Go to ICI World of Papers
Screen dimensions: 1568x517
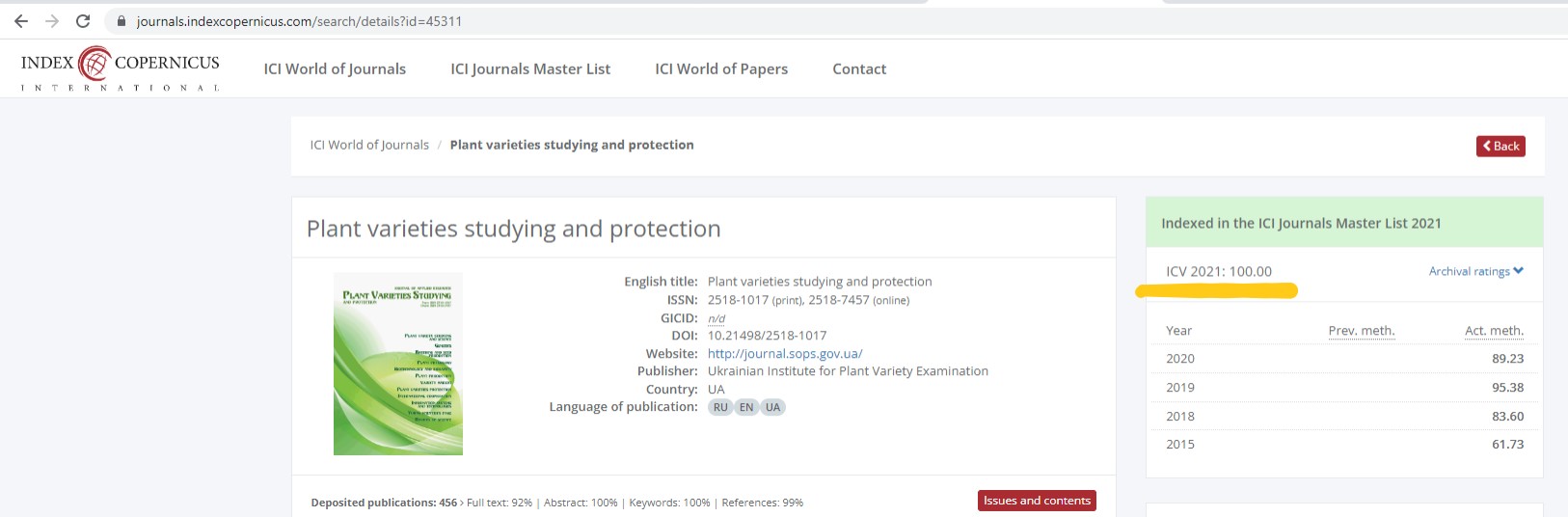tap(721, 69)
